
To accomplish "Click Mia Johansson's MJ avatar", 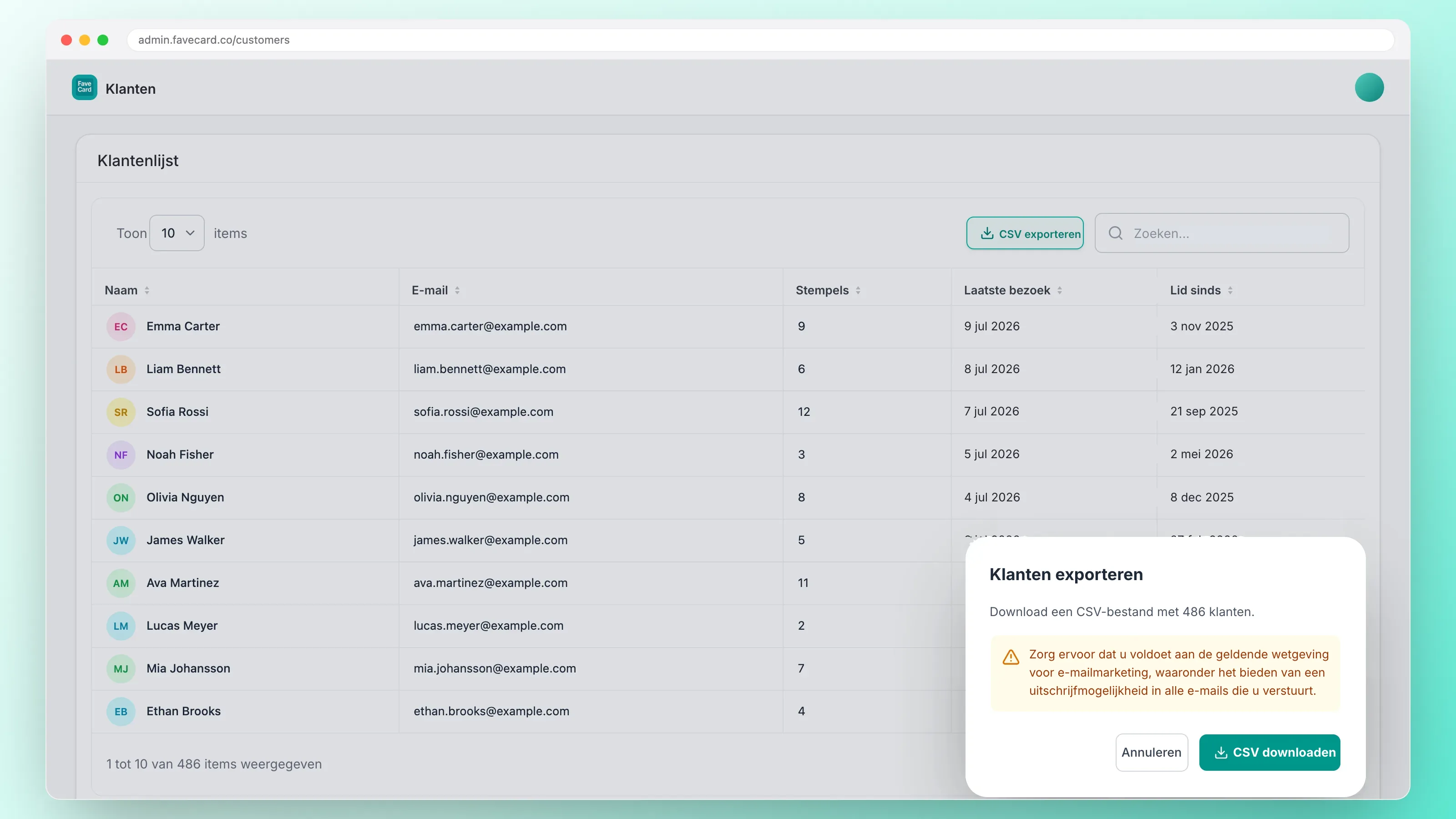I will click(121, 669).
